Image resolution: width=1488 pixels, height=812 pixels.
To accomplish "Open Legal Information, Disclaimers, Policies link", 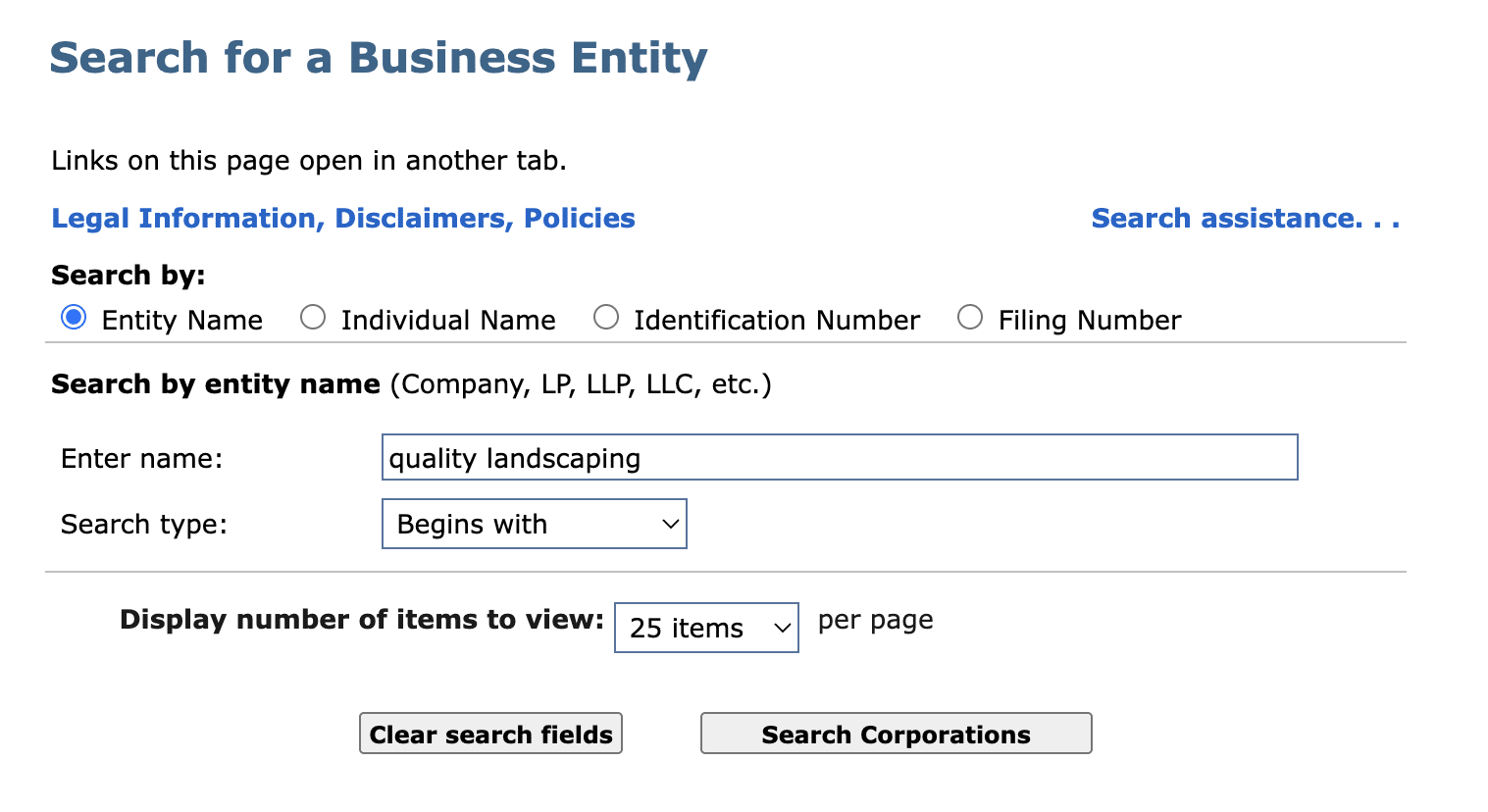I will [x=343, y=218].
